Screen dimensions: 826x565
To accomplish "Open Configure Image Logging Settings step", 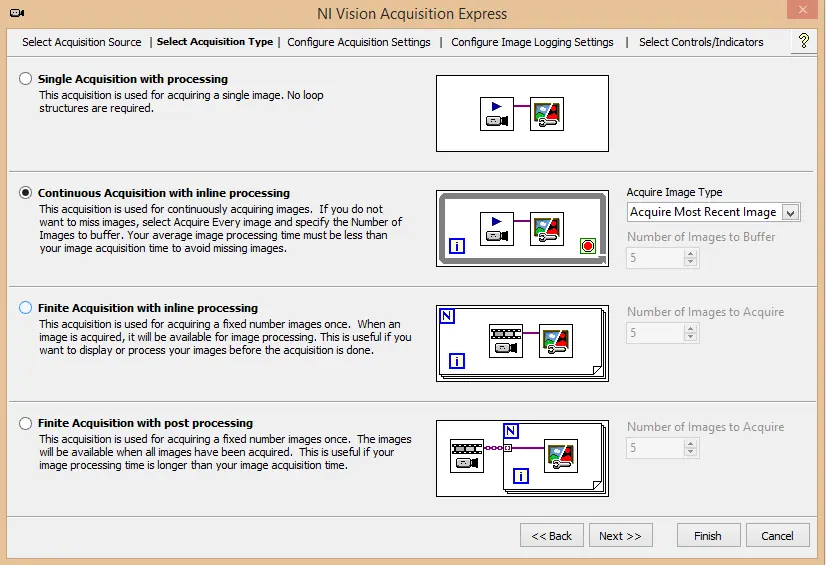I will pyautogui.click(x=532, y=42).
